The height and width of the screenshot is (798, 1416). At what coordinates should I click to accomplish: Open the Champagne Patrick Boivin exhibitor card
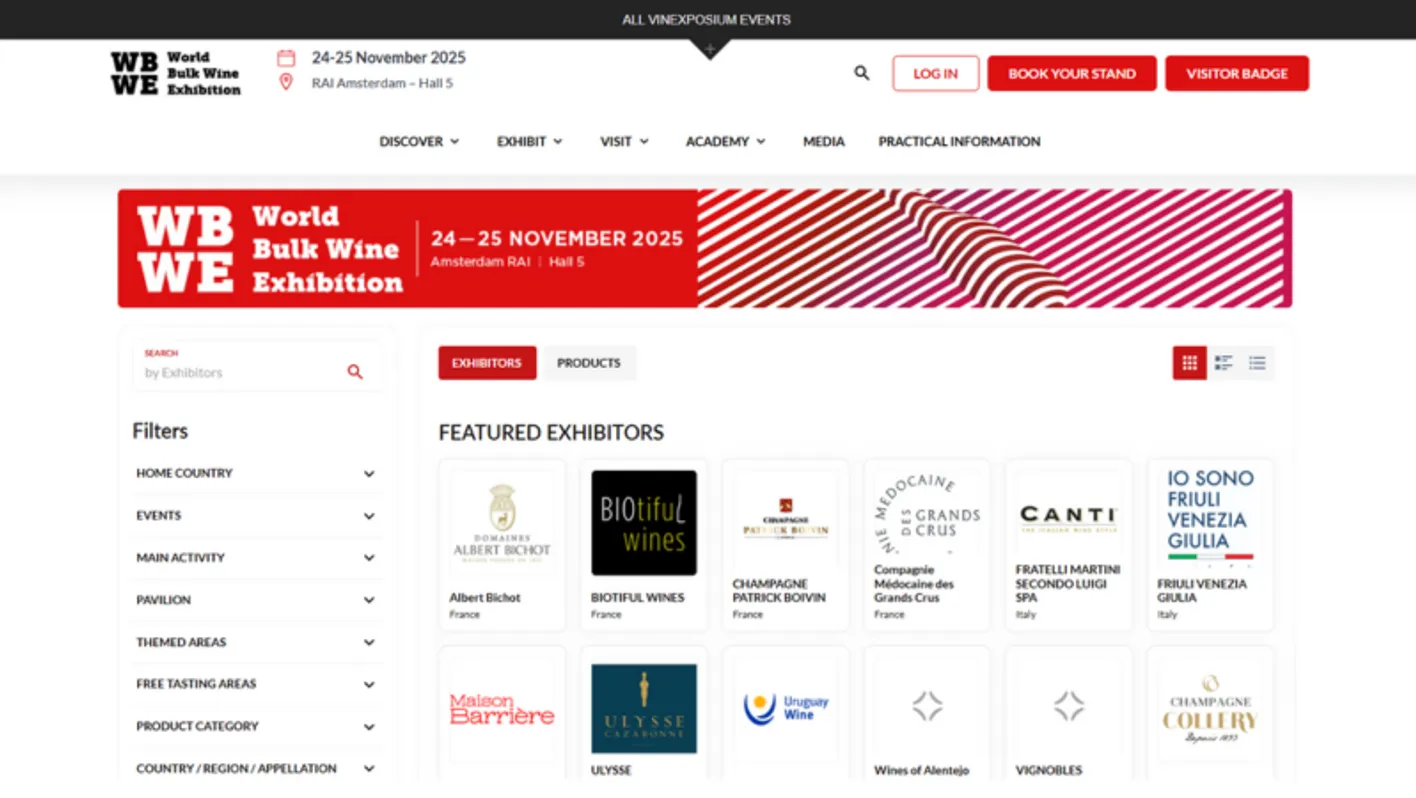point(786,545)
